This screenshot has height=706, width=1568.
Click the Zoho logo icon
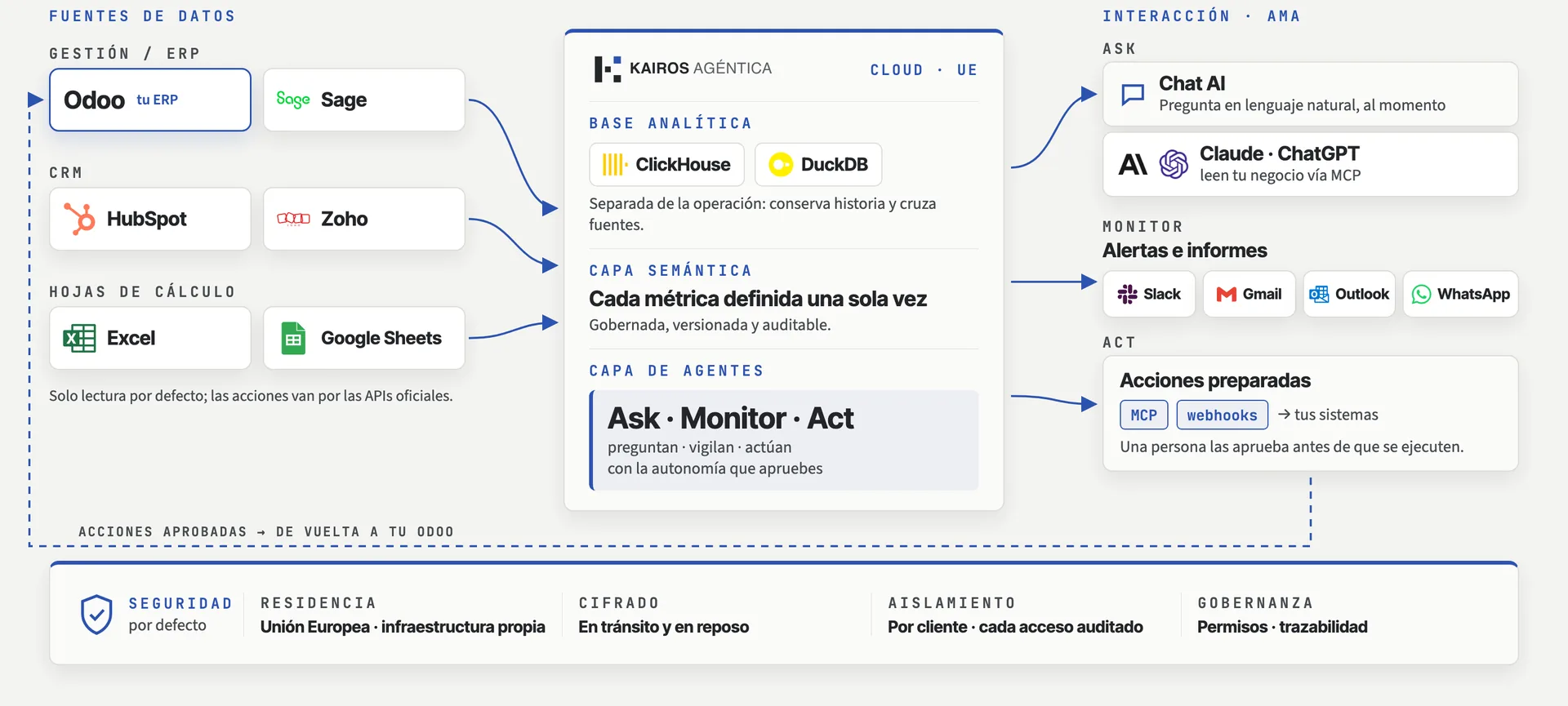click(293, 219)
